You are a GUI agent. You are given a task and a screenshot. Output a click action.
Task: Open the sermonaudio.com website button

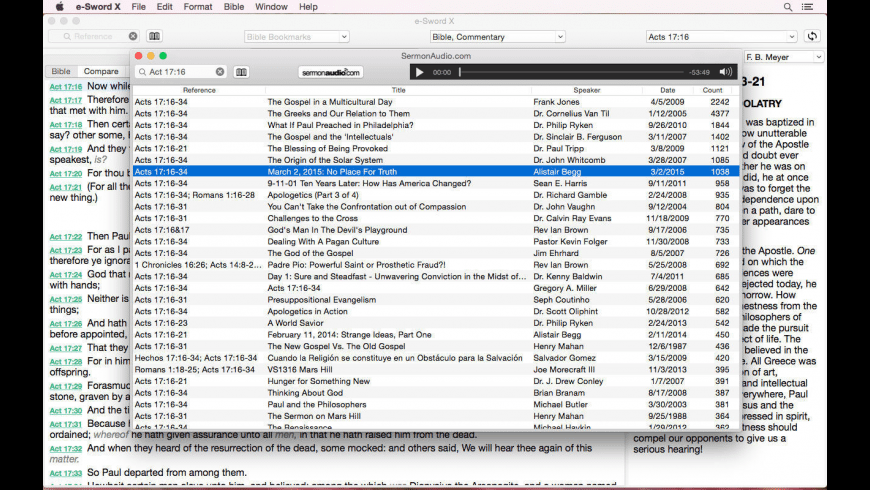(331, 72)
